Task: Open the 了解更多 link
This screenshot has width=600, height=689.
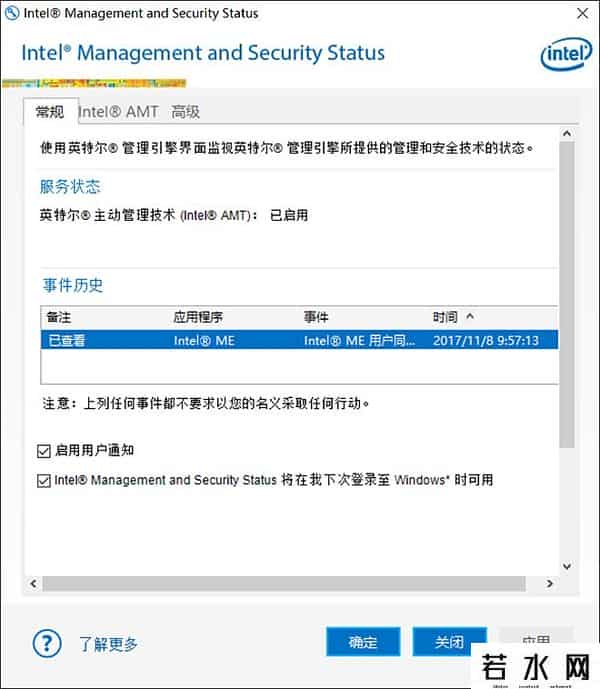Action: point(108,644)
